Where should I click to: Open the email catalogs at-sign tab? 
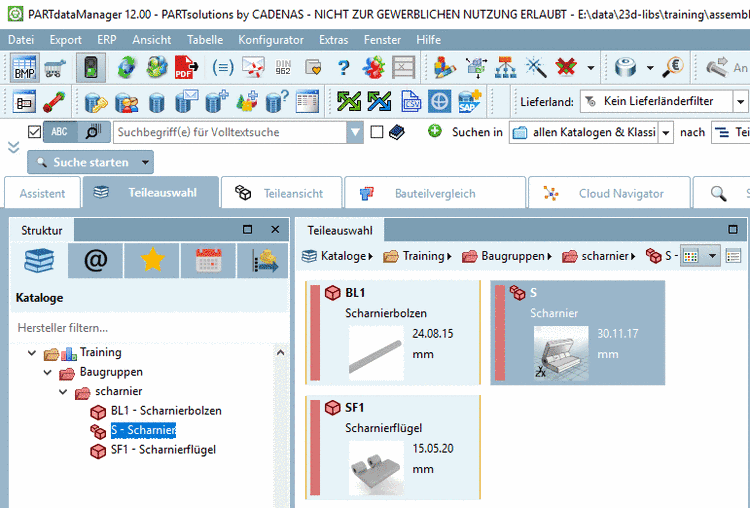pos(96,261)
